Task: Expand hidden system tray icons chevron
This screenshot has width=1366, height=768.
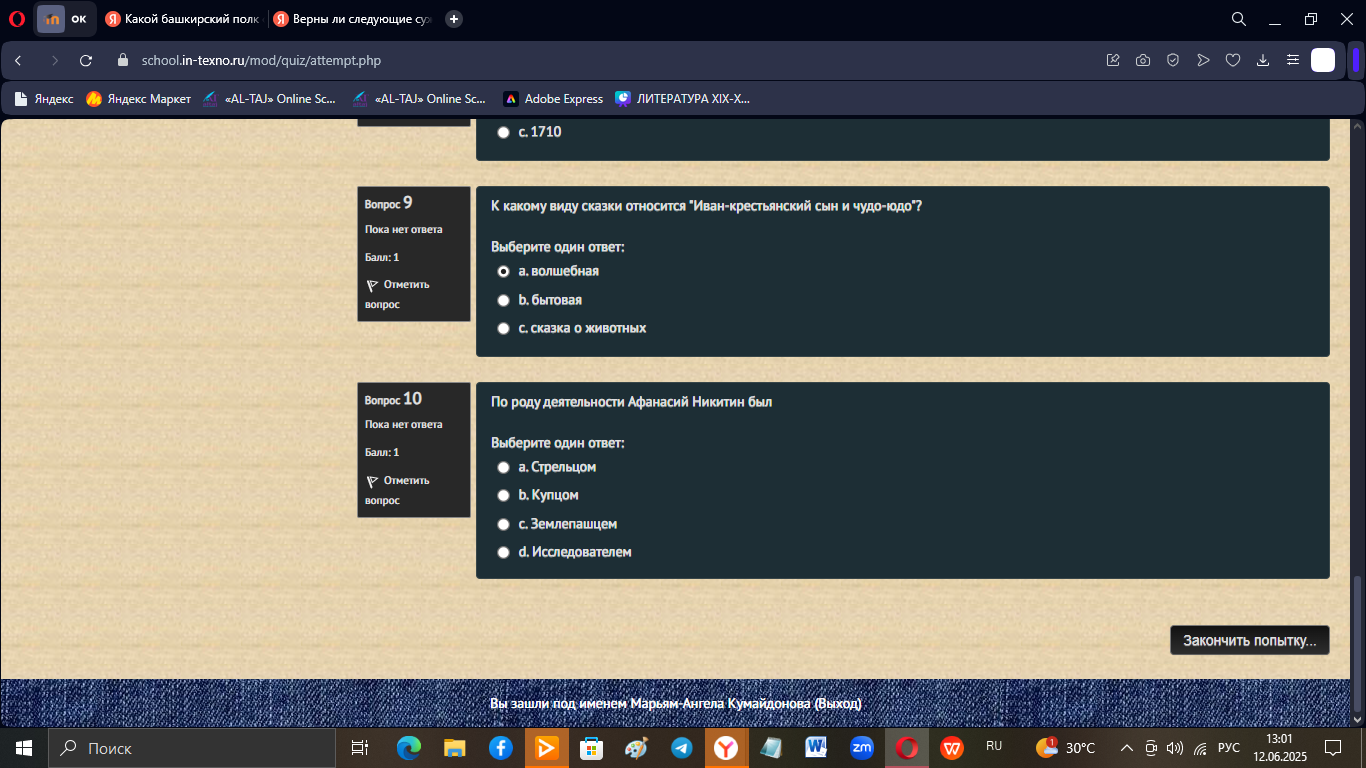Action: pyautogui.click(x=1127, y=748)
